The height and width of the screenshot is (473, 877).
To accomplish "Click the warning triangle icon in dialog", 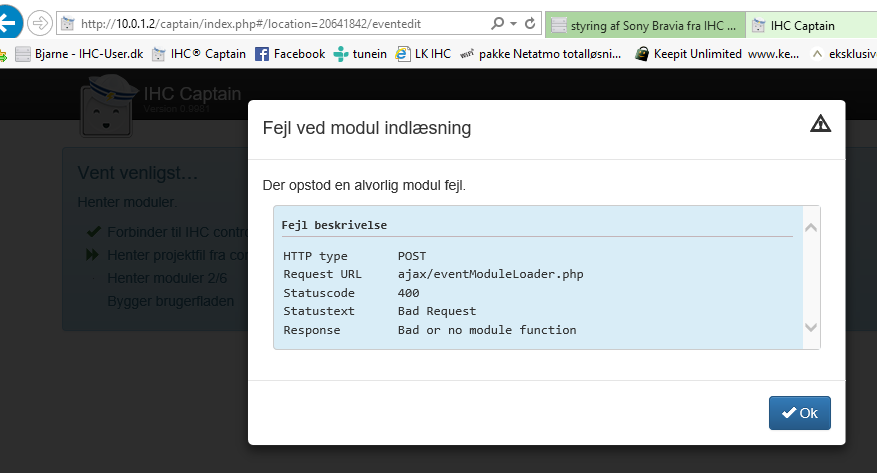I will click(x=820, y=124).
